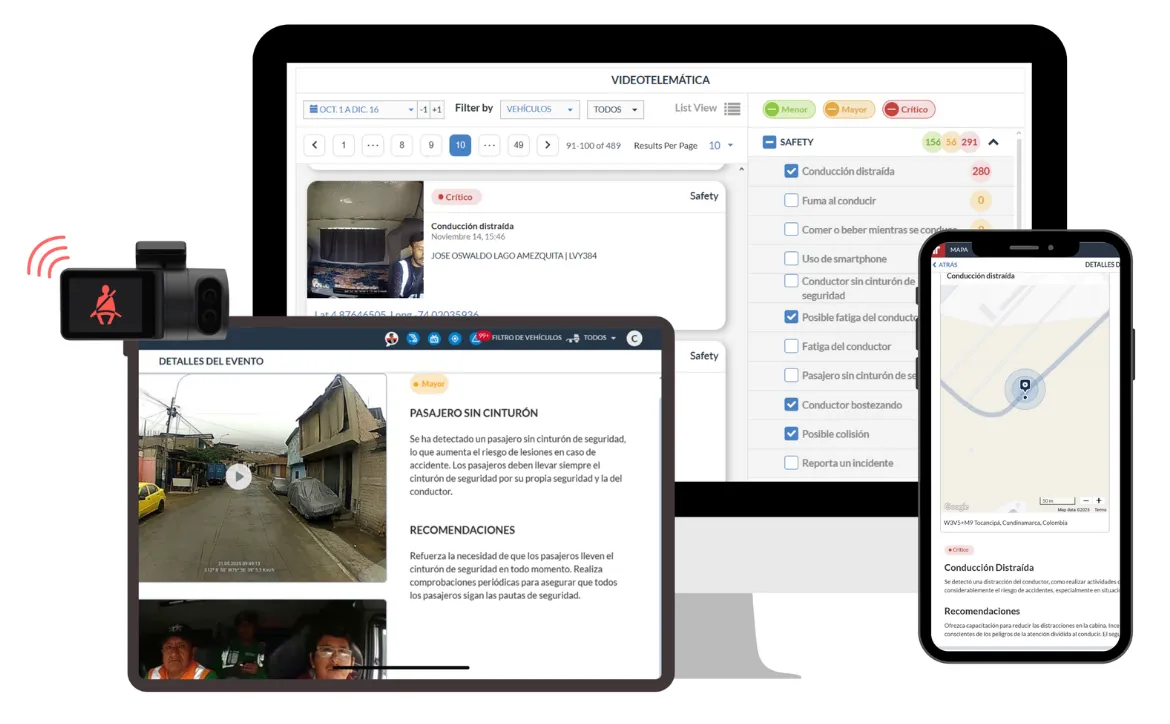Uncheck Conducción distraída
The width and height of the screenshot is (1170, 724).
pos(791,171)
